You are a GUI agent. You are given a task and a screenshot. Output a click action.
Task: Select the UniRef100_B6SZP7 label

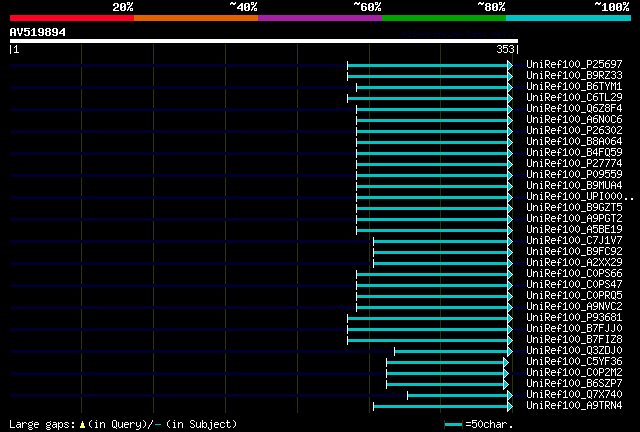click(x=574, y=384)
